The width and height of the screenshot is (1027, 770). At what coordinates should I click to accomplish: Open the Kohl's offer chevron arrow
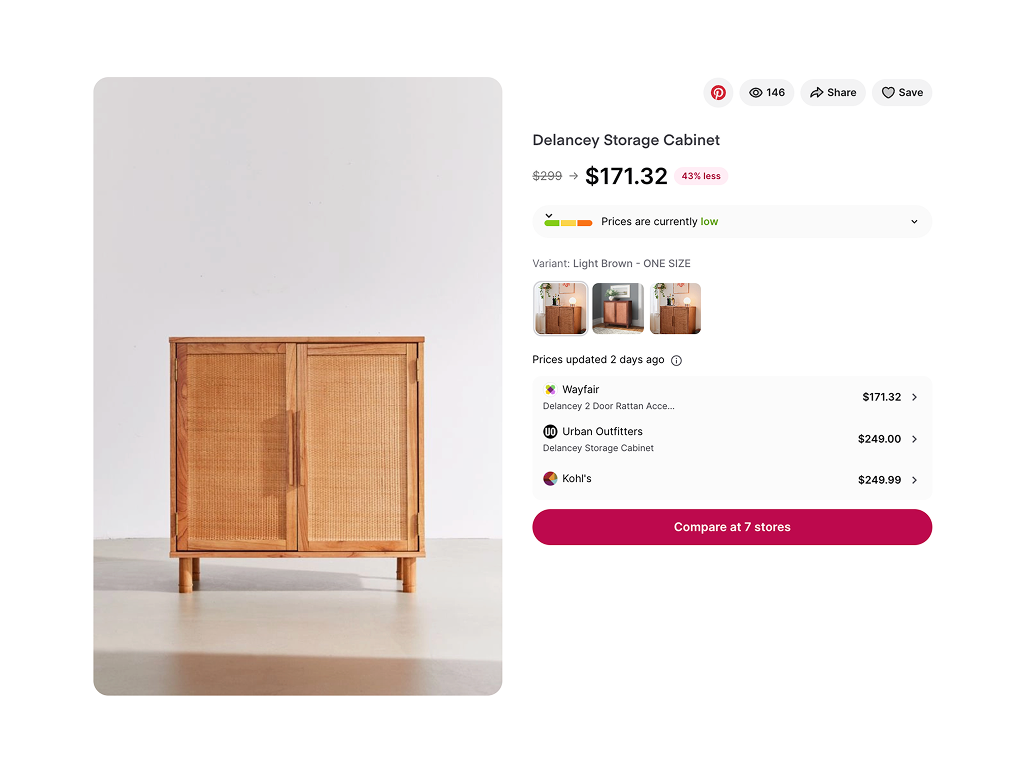[914, 480]
